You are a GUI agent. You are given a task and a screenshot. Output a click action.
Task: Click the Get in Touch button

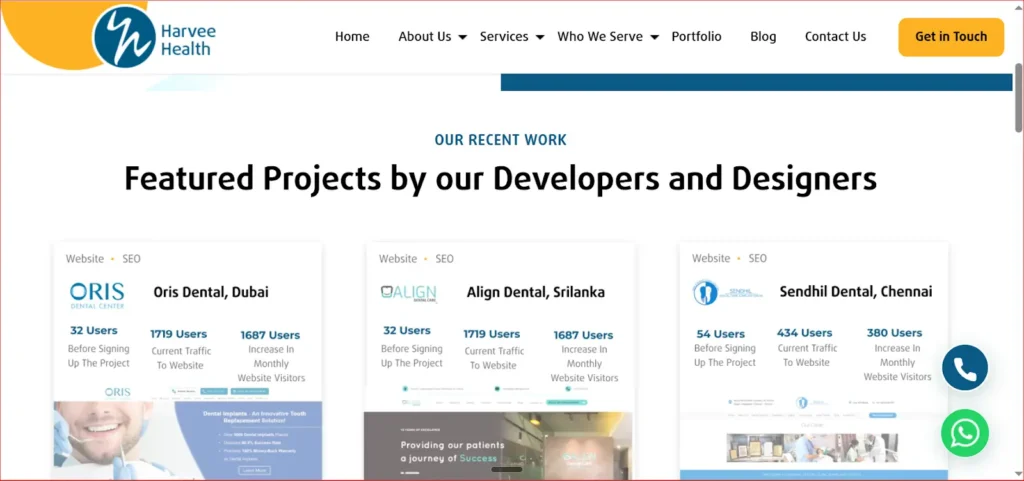951,37
